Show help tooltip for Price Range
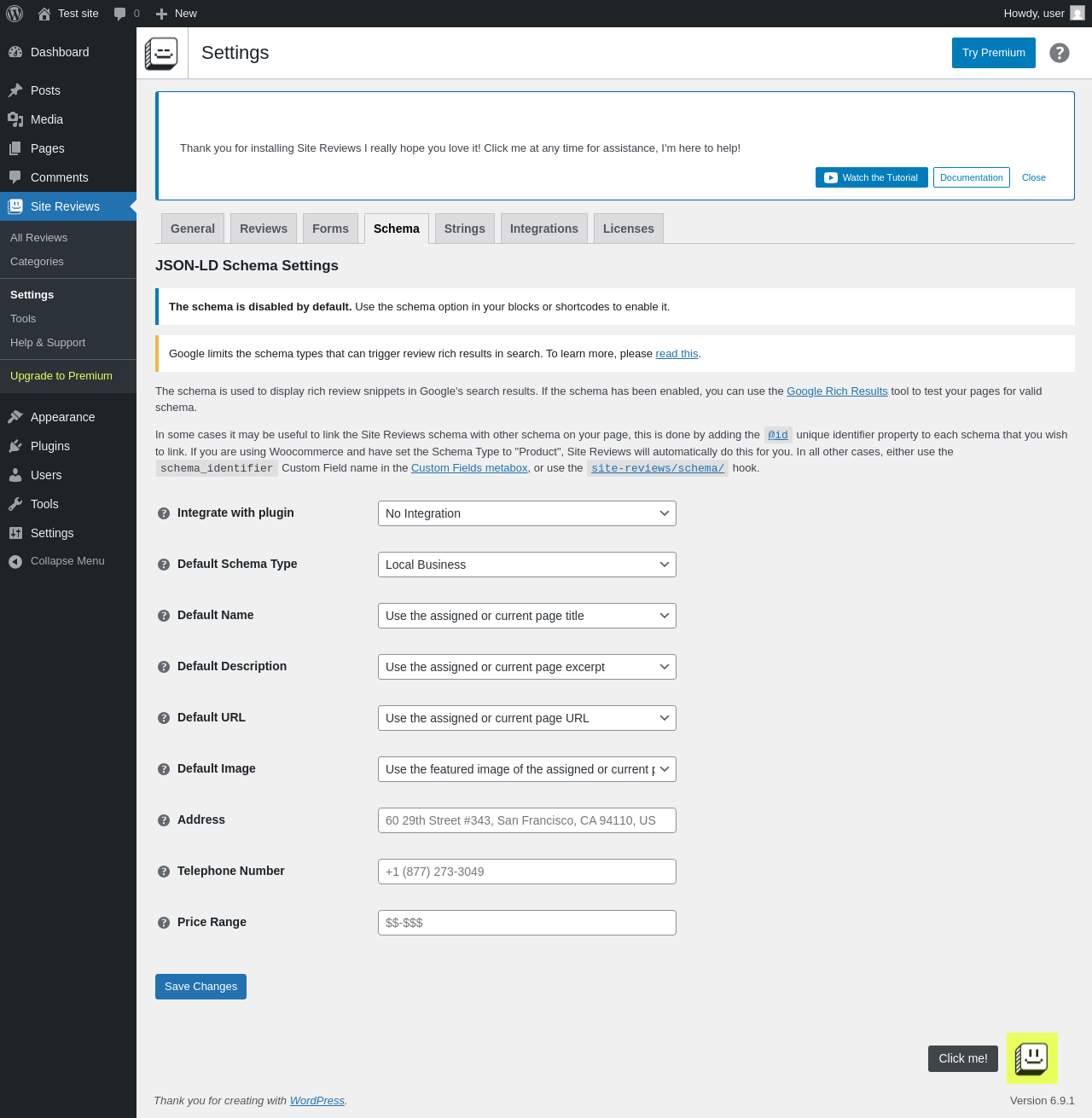 (164, 923)
